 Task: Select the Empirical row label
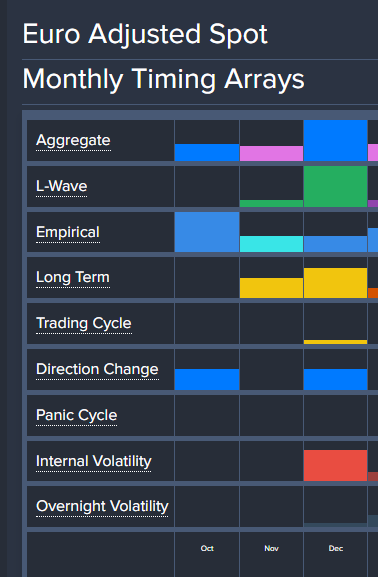(68, 232)
